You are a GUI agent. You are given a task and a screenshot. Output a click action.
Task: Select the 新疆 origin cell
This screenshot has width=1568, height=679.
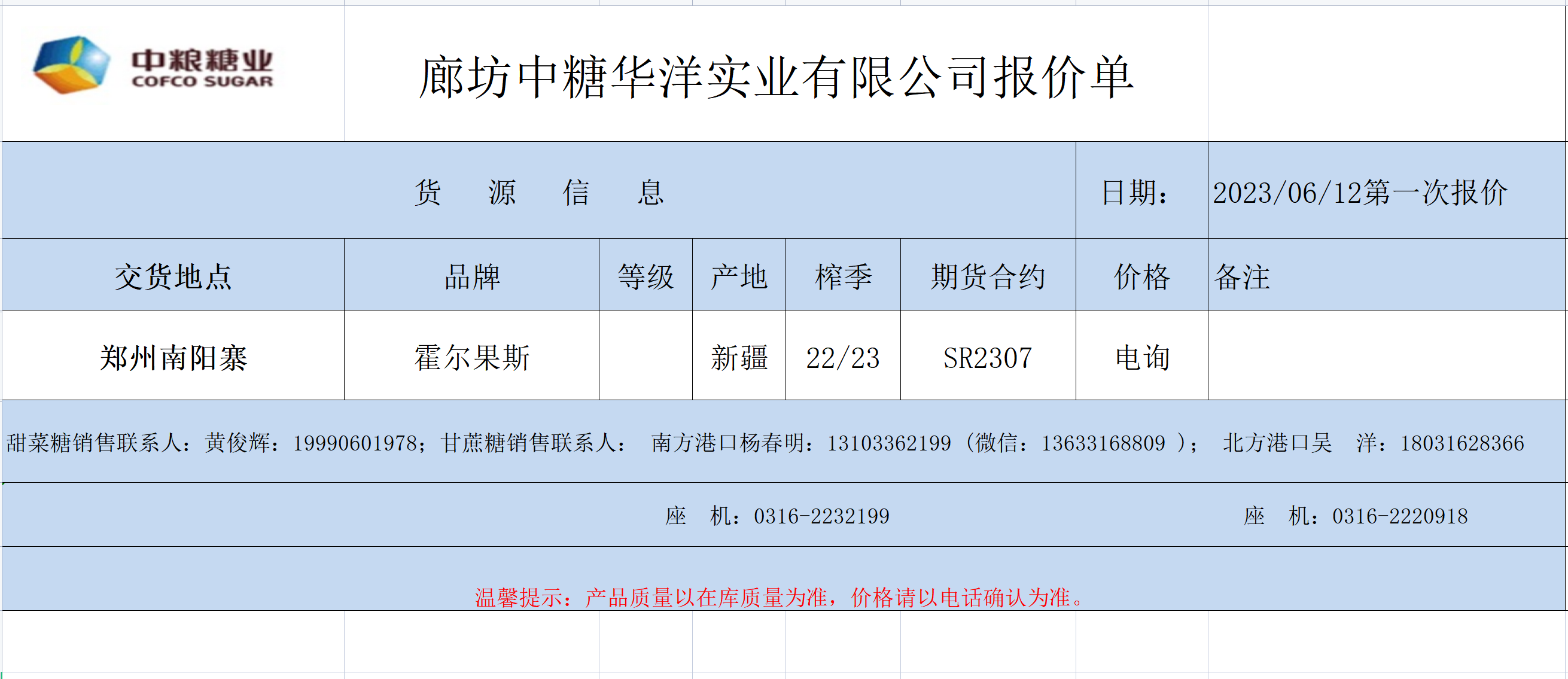click(x=738, y=358)
